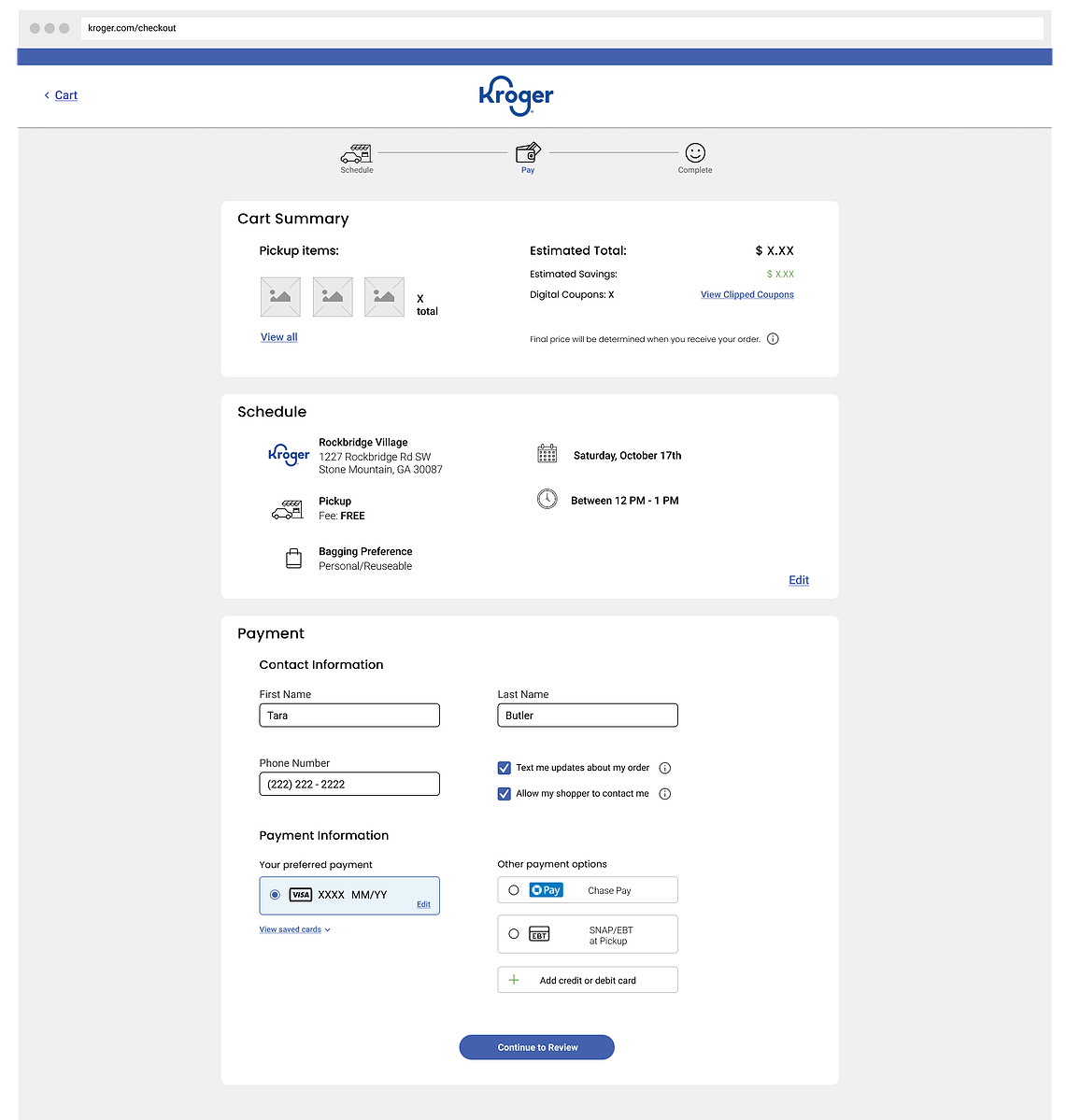Viewport: 1066px width, 1120px height.
Task: Click Kroger store logo in Schedule section
Action: (289, 455)
